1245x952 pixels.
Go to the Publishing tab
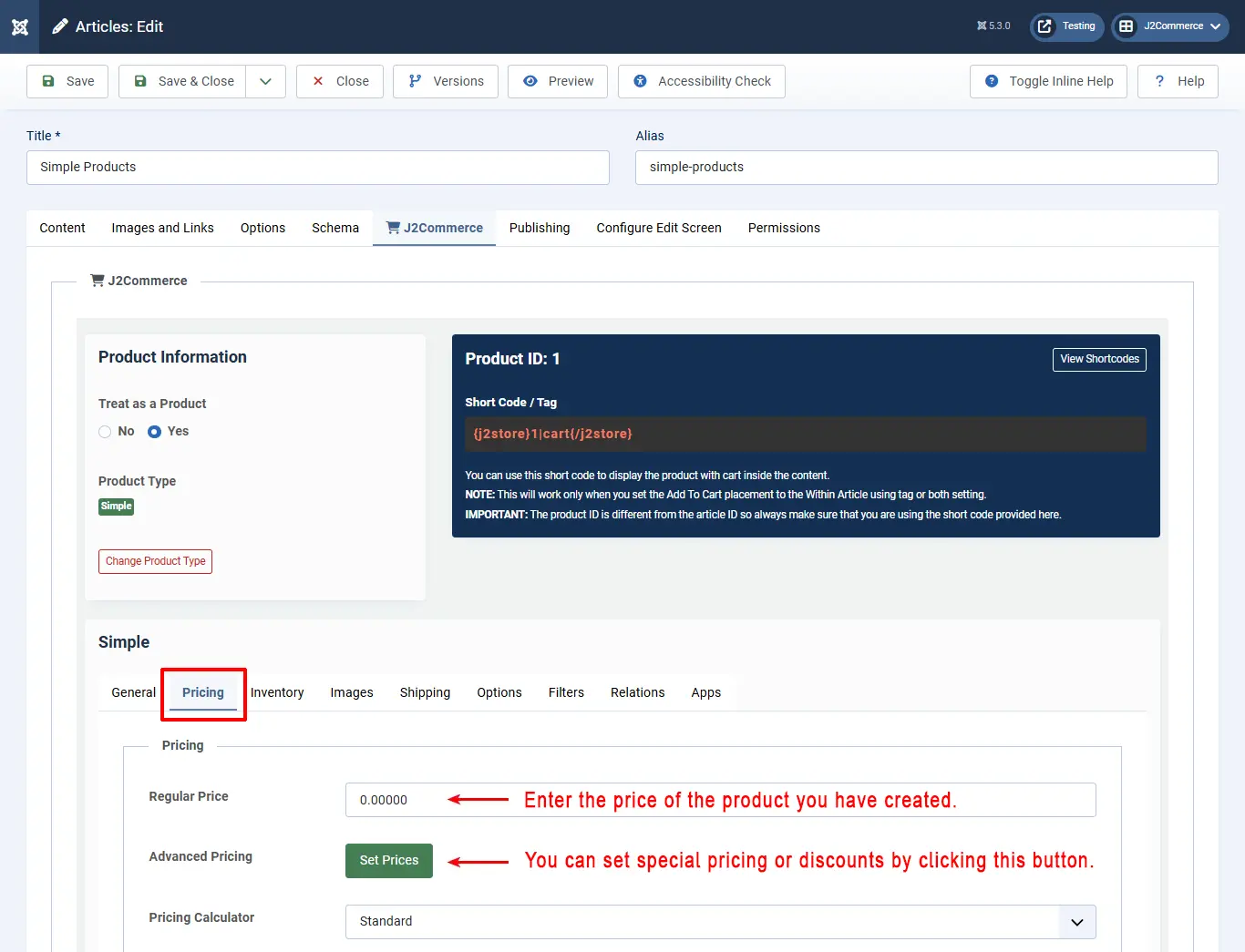pos(540,228)
